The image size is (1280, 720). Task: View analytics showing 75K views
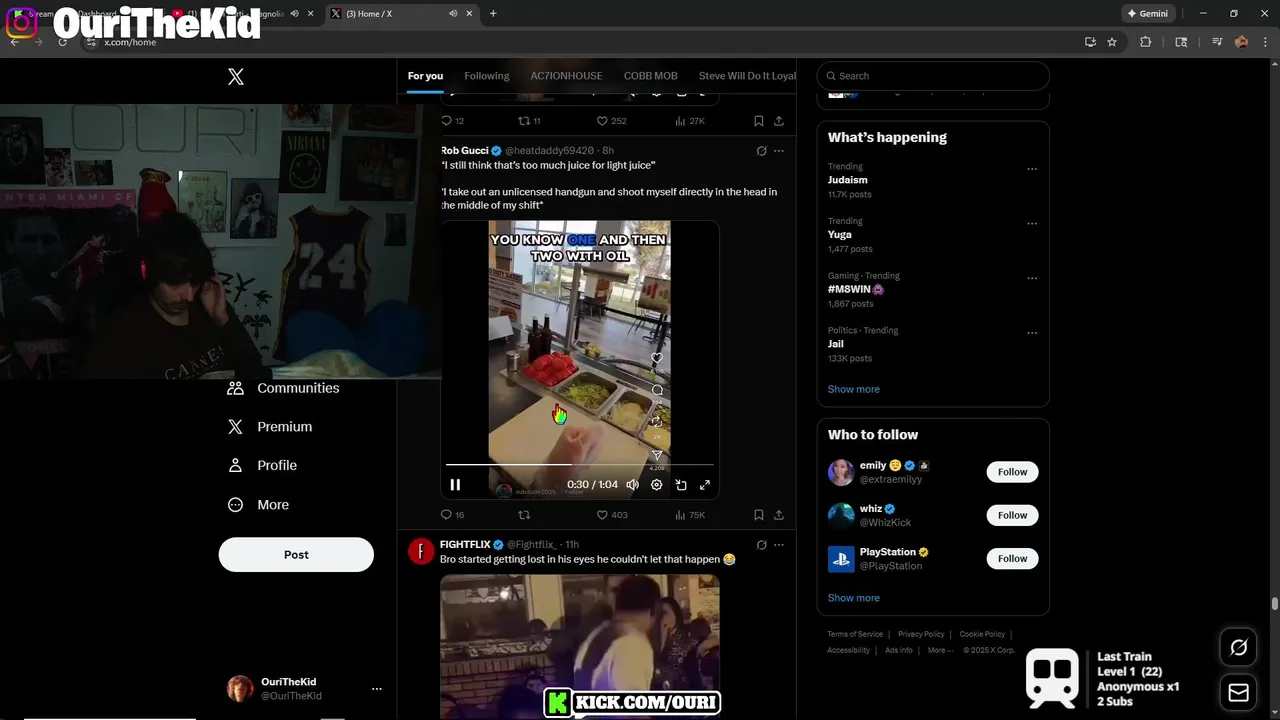pos(690,515)
